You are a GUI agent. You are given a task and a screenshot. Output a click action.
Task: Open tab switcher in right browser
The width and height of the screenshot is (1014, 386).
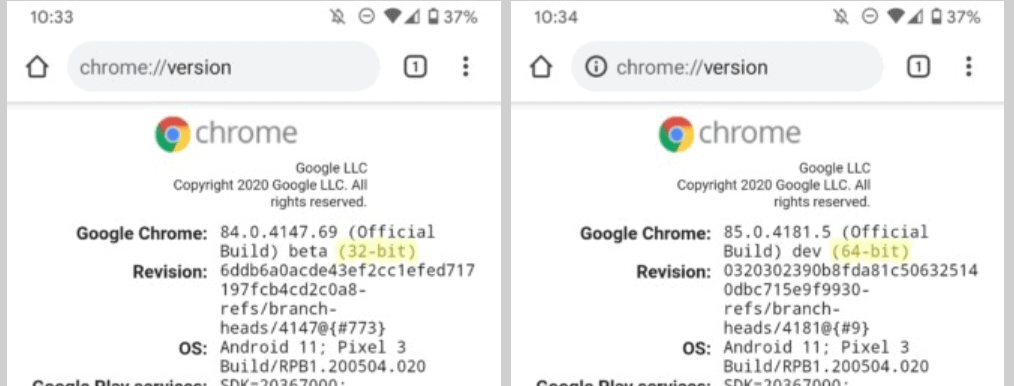[x=918, y=67]
